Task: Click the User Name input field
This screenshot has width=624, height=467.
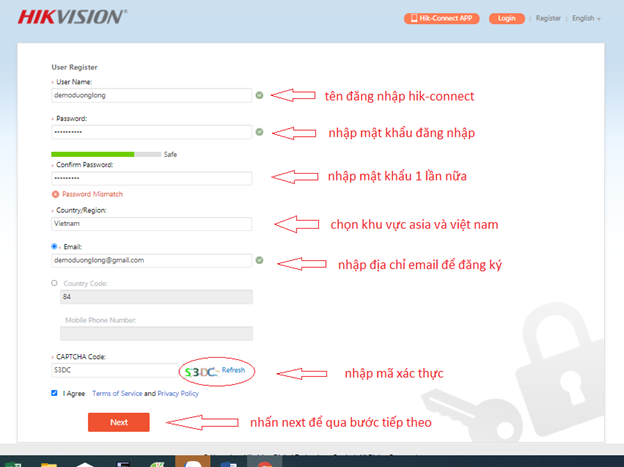Action: tap(152, 96)
